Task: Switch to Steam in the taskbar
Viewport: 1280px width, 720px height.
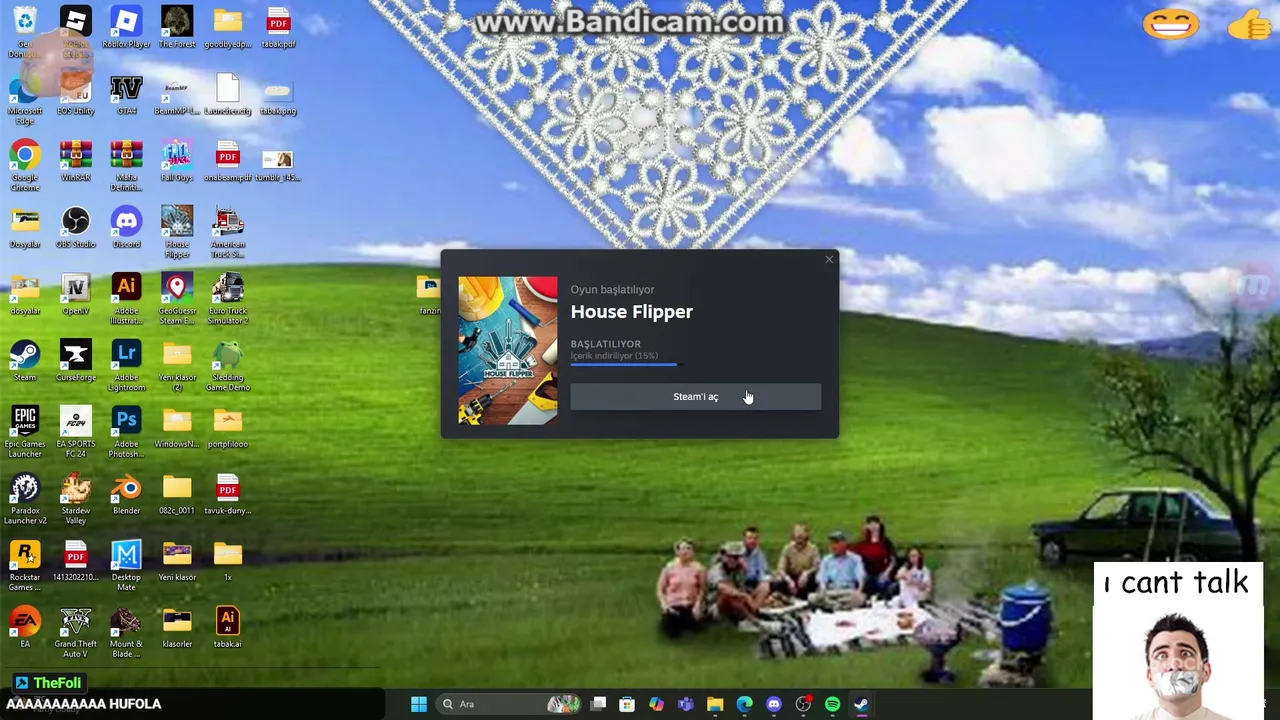Action: (861, 704)
